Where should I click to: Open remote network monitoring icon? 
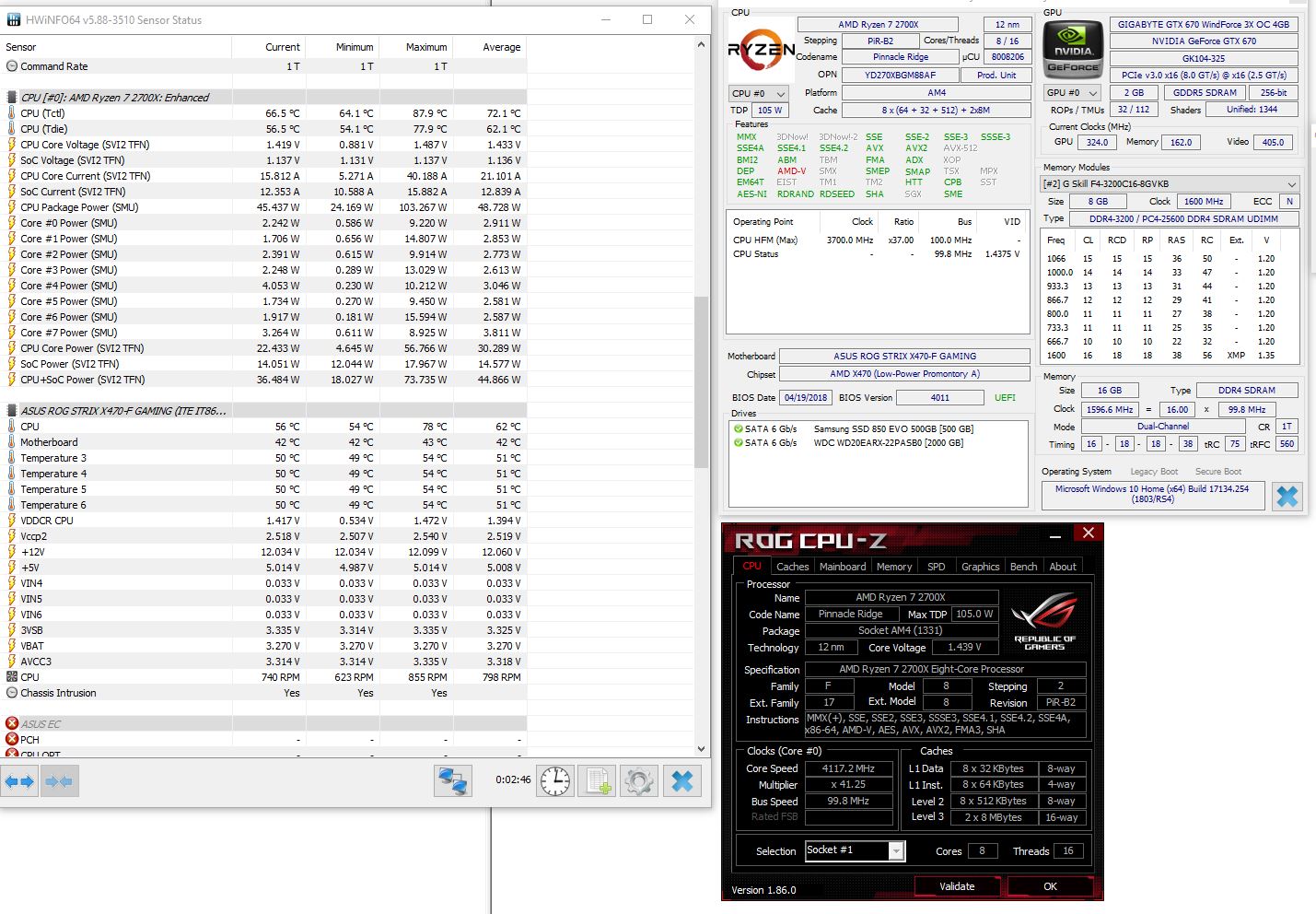pyautogui.click(x=453, y=781)
